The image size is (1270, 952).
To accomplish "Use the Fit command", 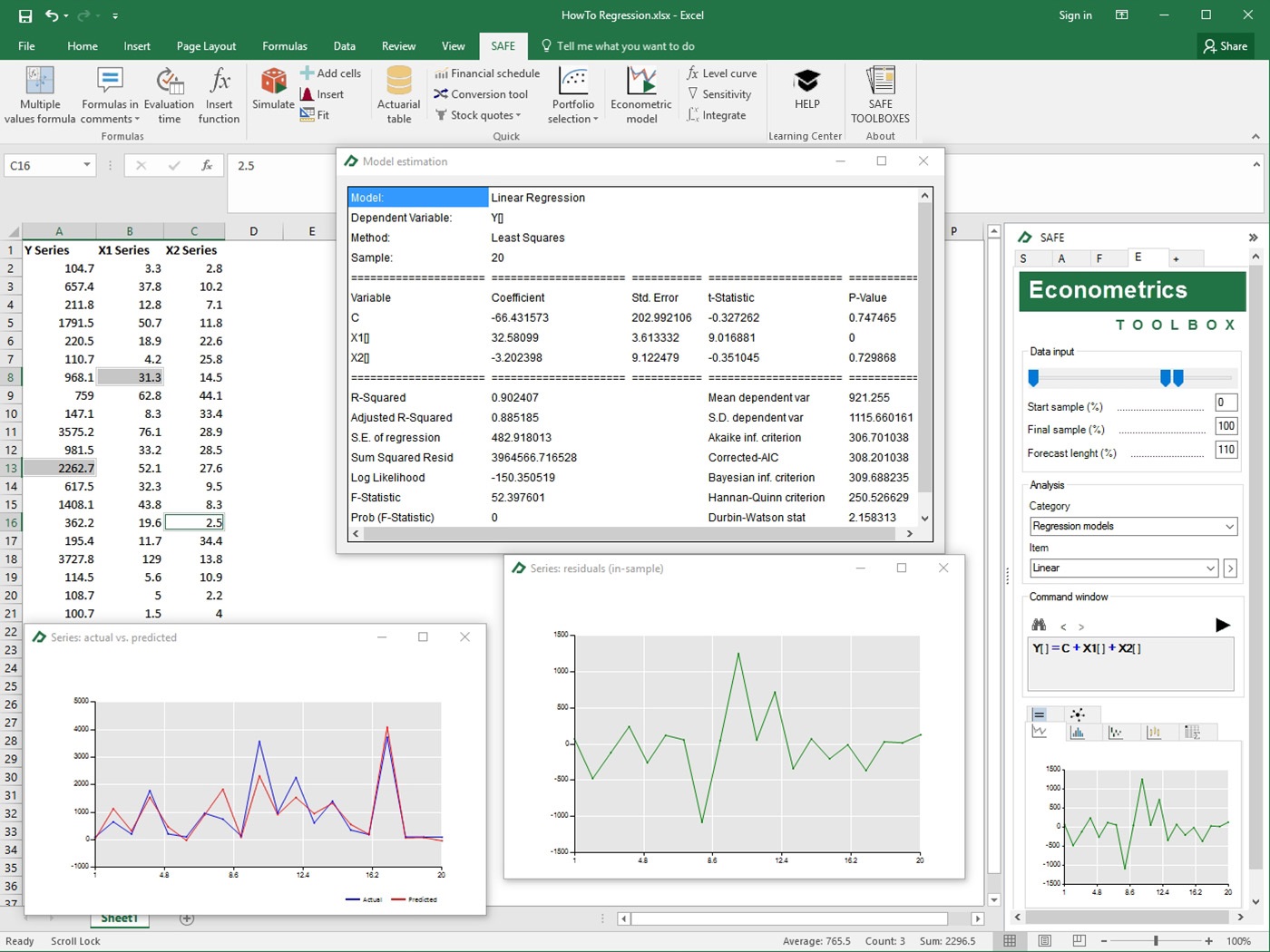I will 315,115.
